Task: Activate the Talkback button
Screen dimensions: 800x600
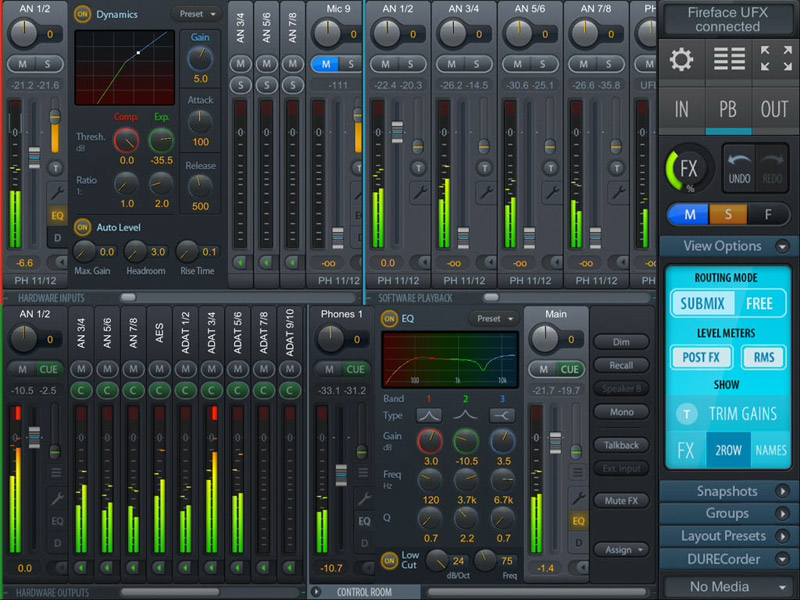Action: pos(622,444)
